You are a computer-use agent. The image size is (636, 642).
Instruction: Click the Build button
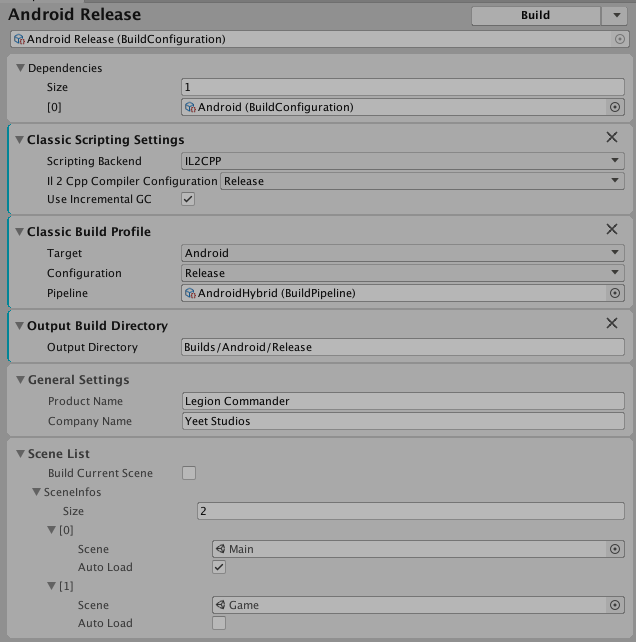click(535, 15)
